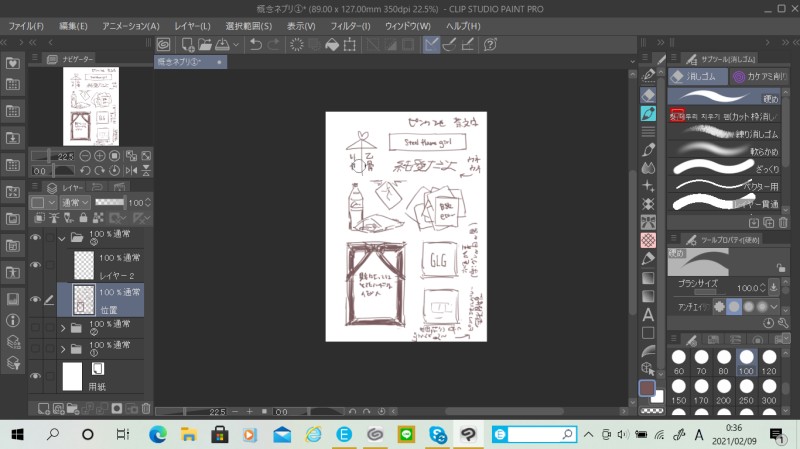Open the レイヤー(L) menu
Viewport: 800px width, 449px height.
coord(192,26)
